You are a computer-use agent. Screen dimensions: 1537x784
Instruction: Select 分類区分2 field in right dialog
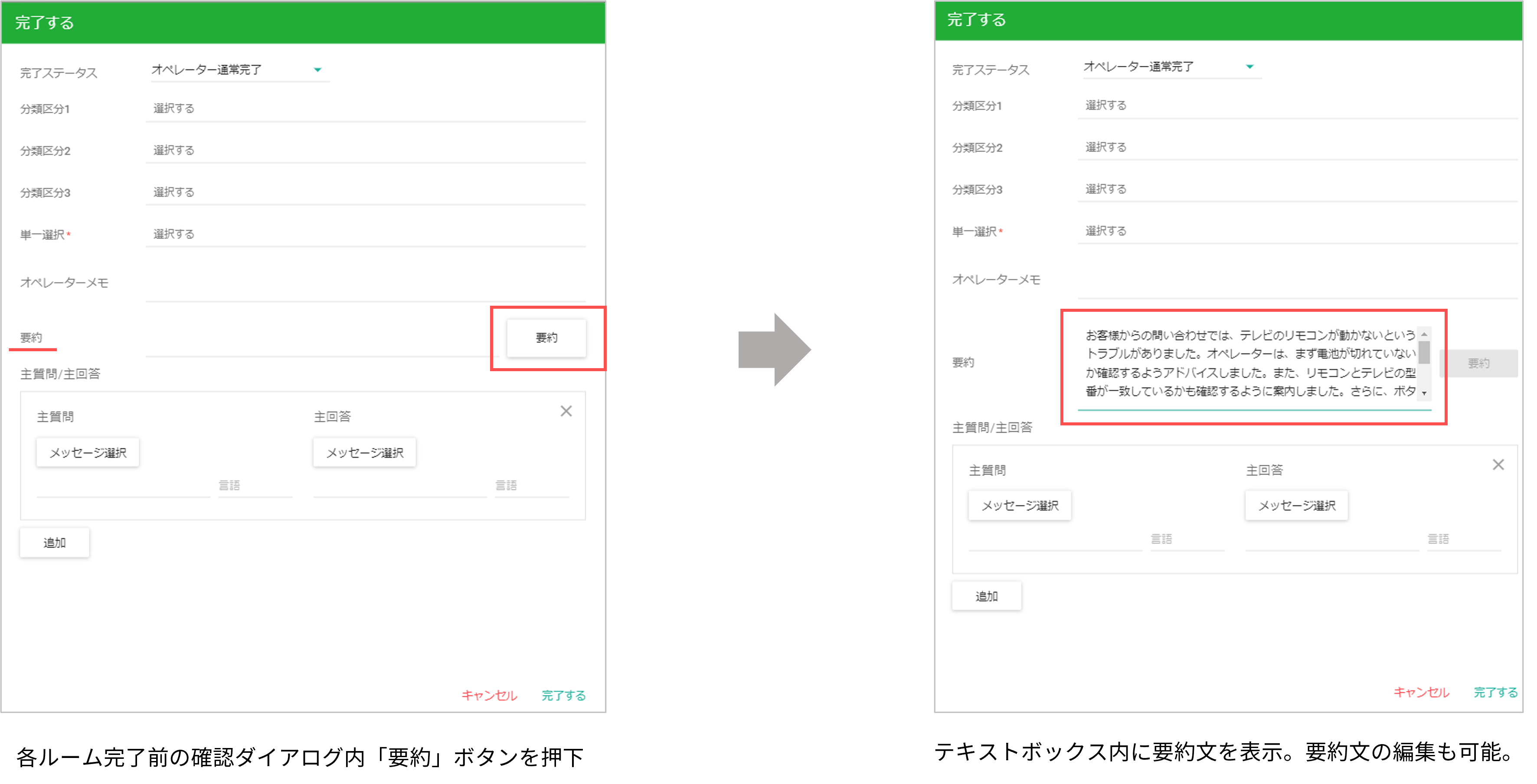tap(1297, 147)
